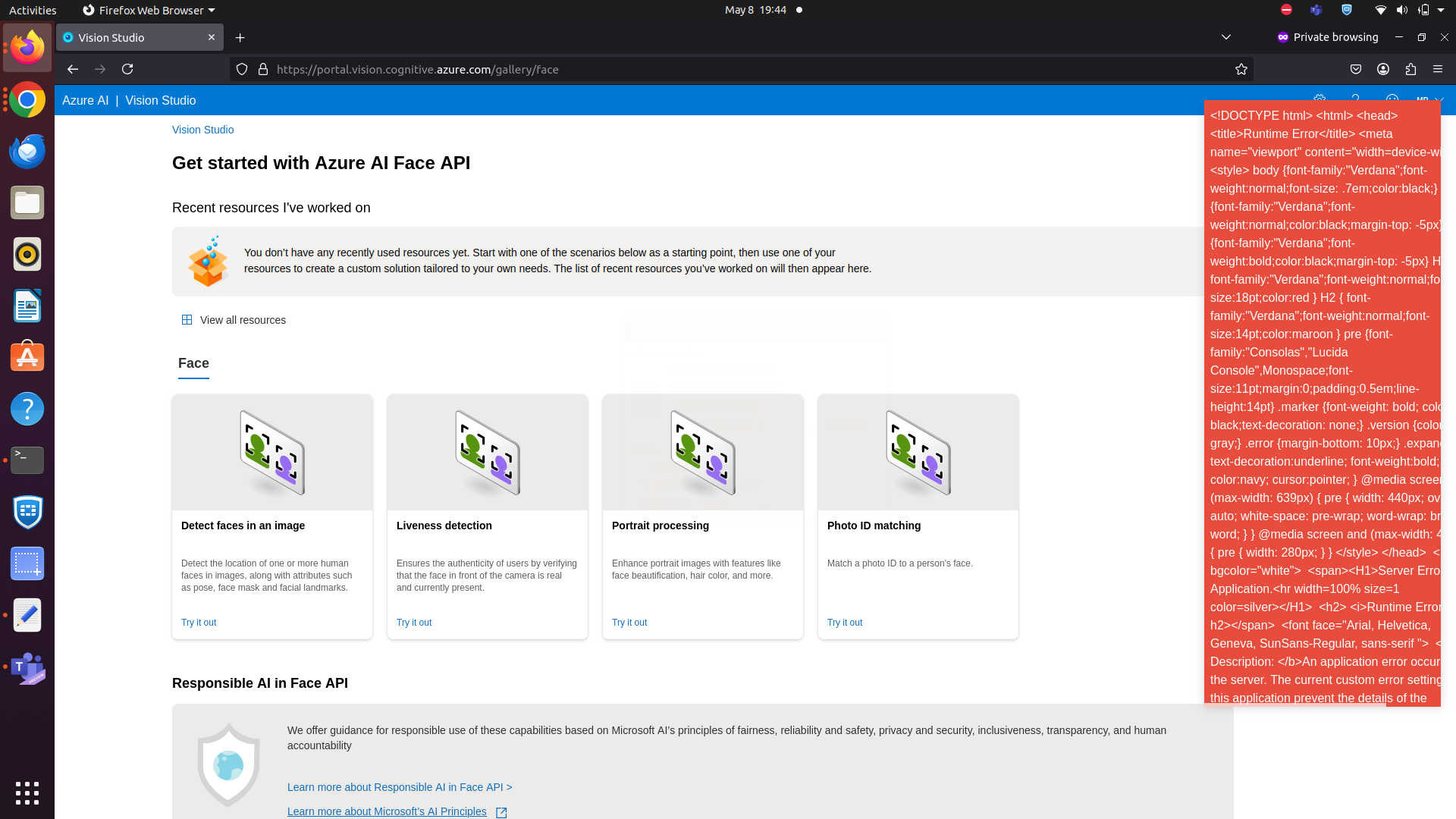Click 'Liveness detection' card title

444,526
